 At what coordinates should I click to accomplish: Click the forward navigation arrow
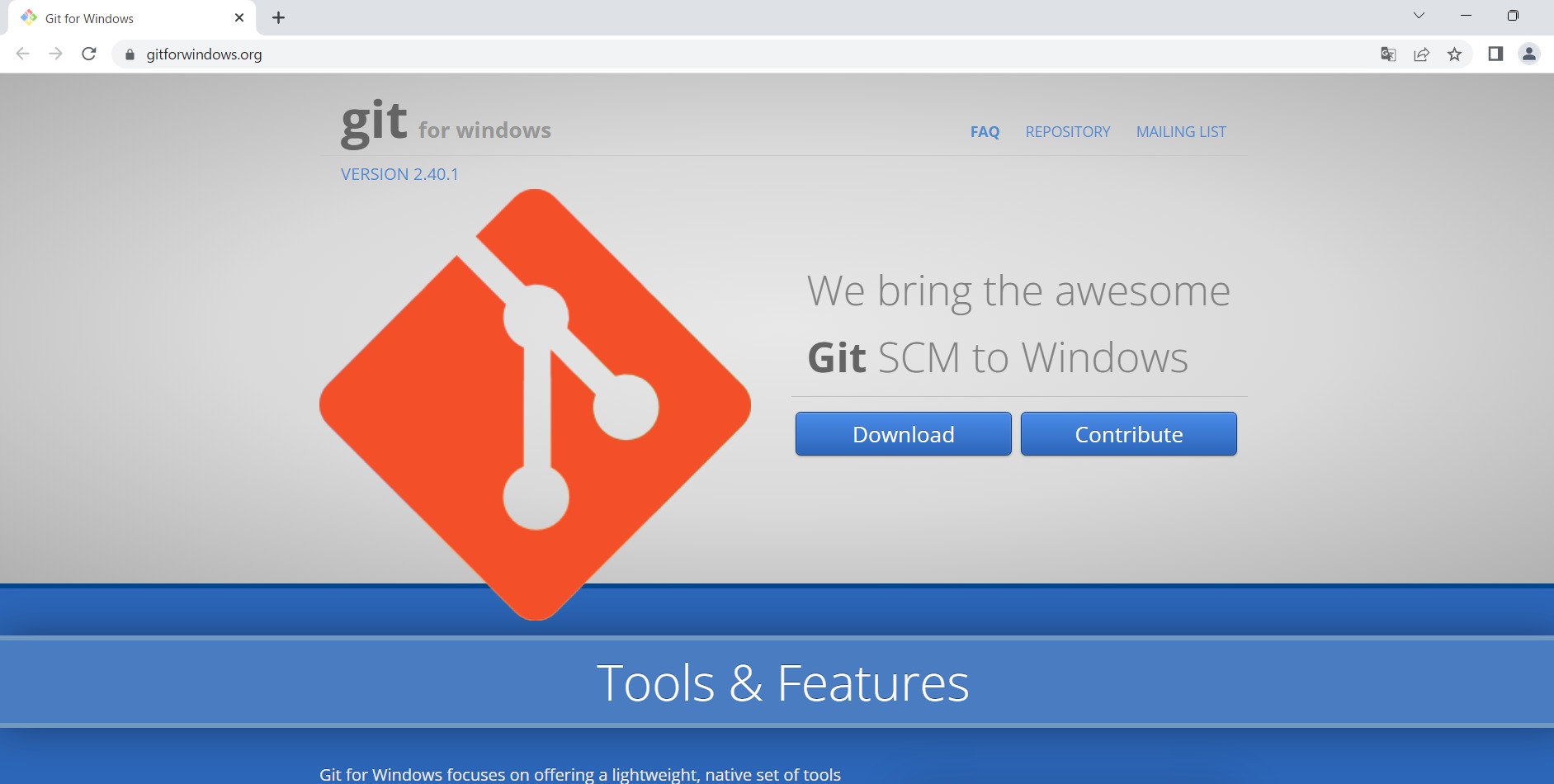(x=55, y=54)
